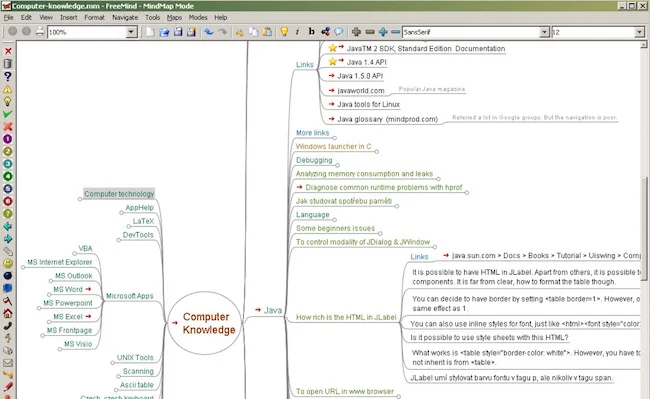Open the Java 1.5.0 API link
Image resolution: width=650 pixels, height=399 pixels.
[360, 76]
